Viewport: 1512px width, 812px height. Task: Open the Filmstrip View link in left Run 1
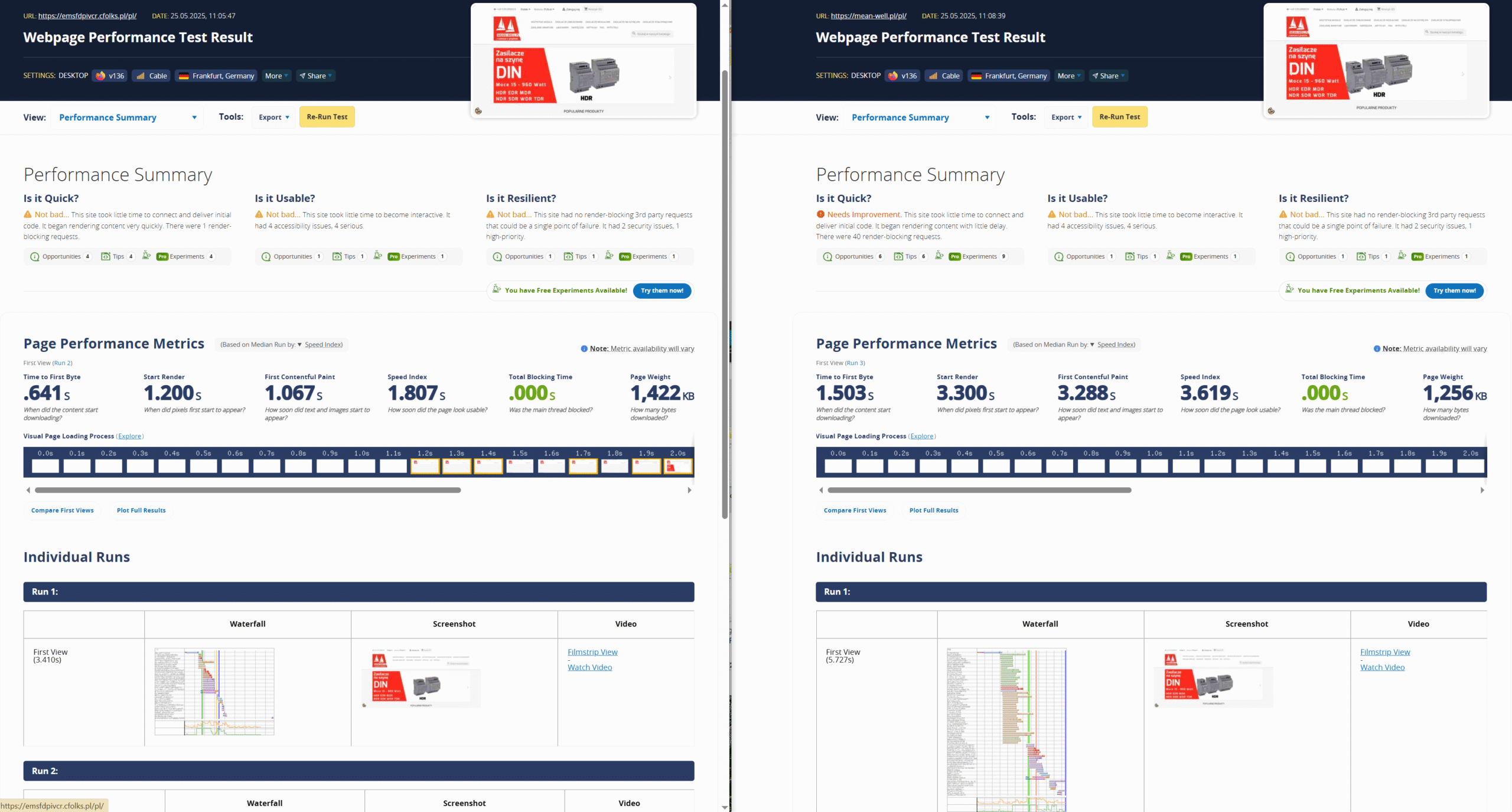592,652
